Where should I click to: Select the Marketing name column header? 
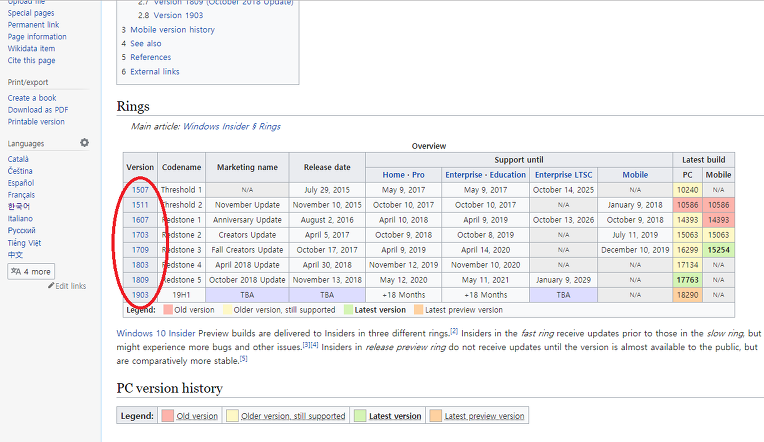click(247, 167)
